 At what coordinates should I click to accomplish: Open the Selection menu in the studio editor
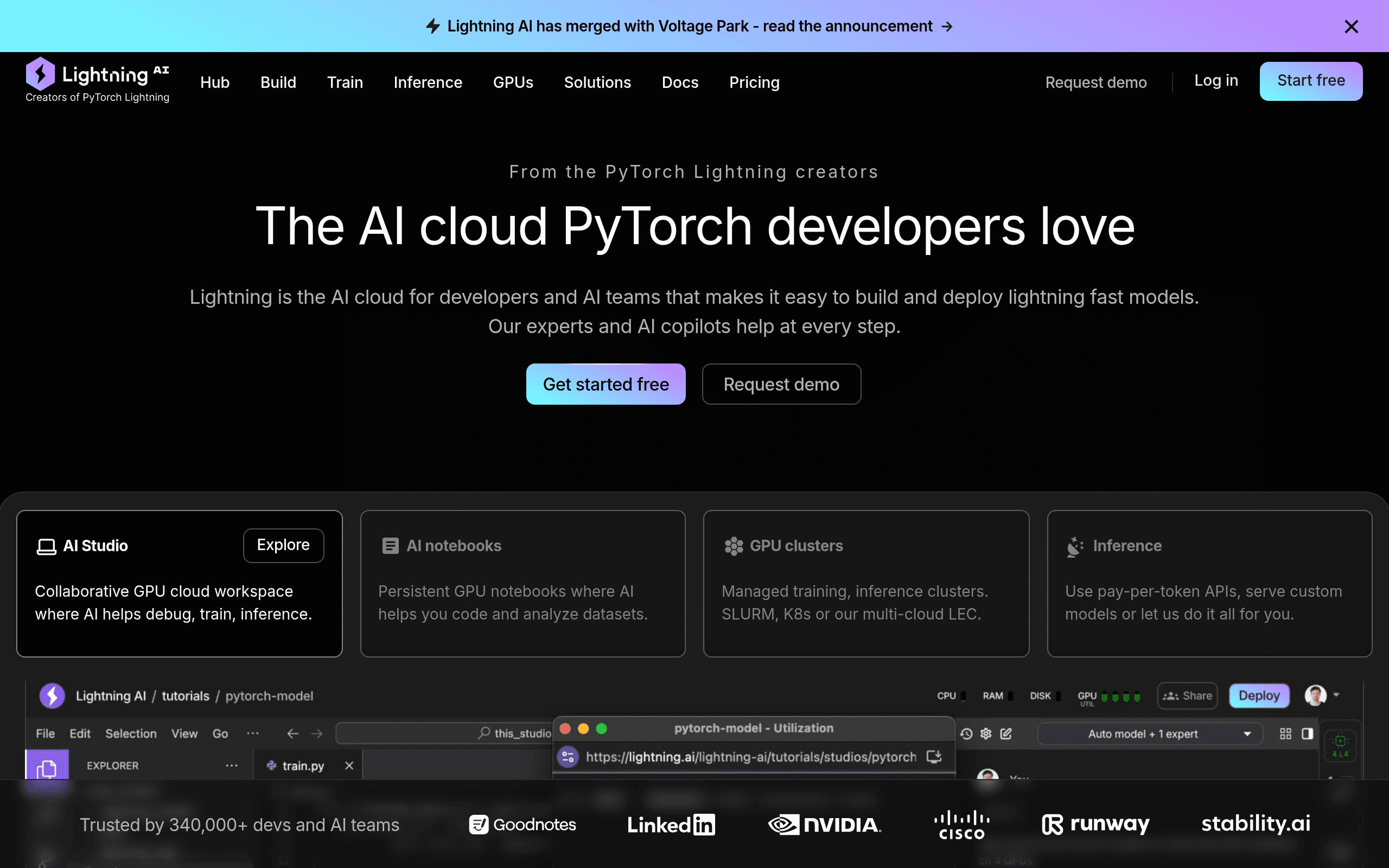pos(131,733)
